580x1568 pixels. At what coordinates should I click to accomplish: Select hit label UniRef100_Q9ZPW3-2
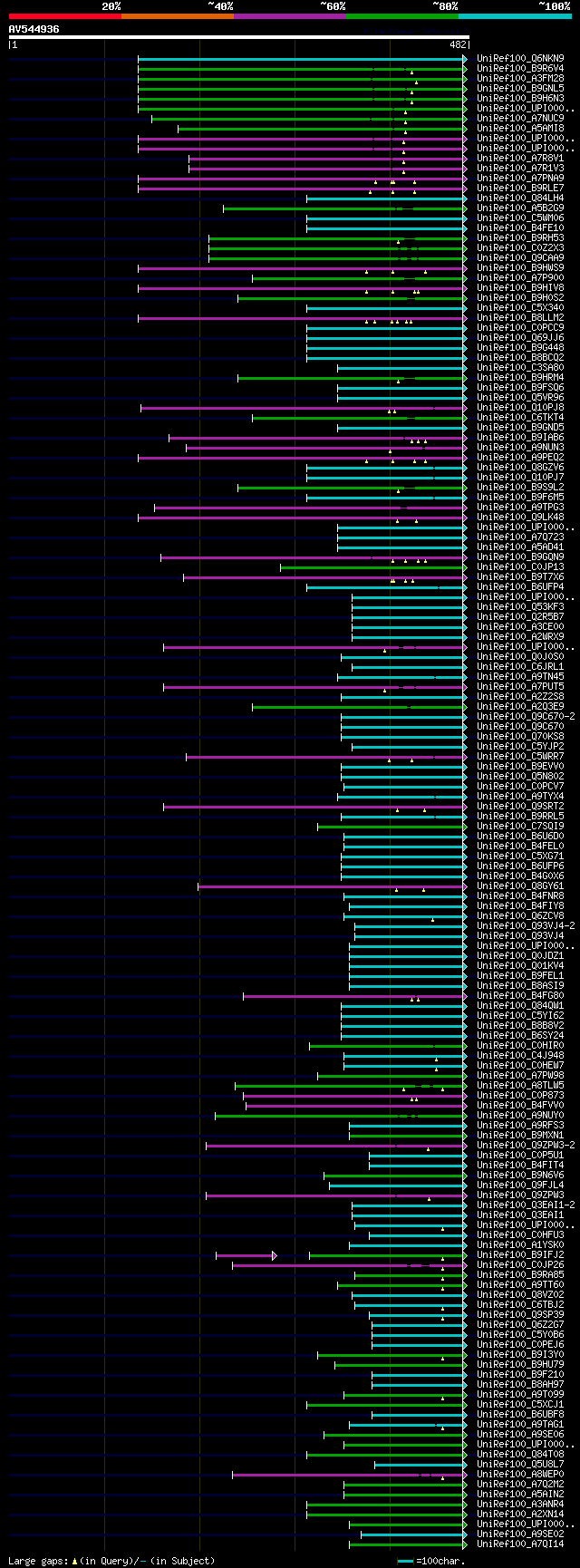526,1145
